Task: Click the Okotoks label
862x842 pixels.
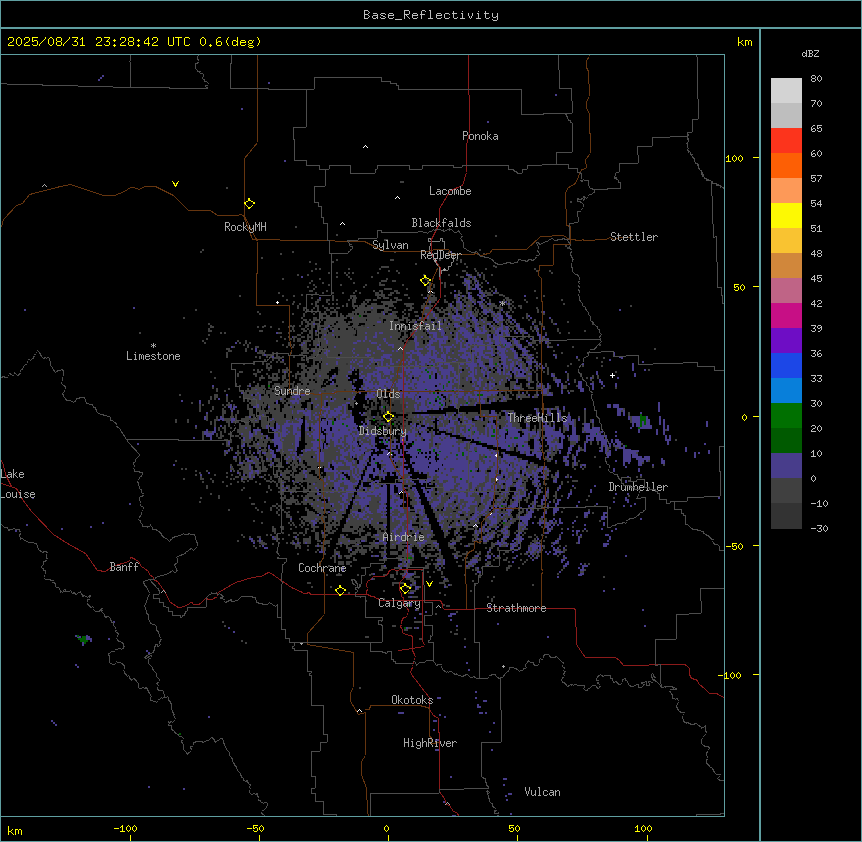Action: [412, 700]
